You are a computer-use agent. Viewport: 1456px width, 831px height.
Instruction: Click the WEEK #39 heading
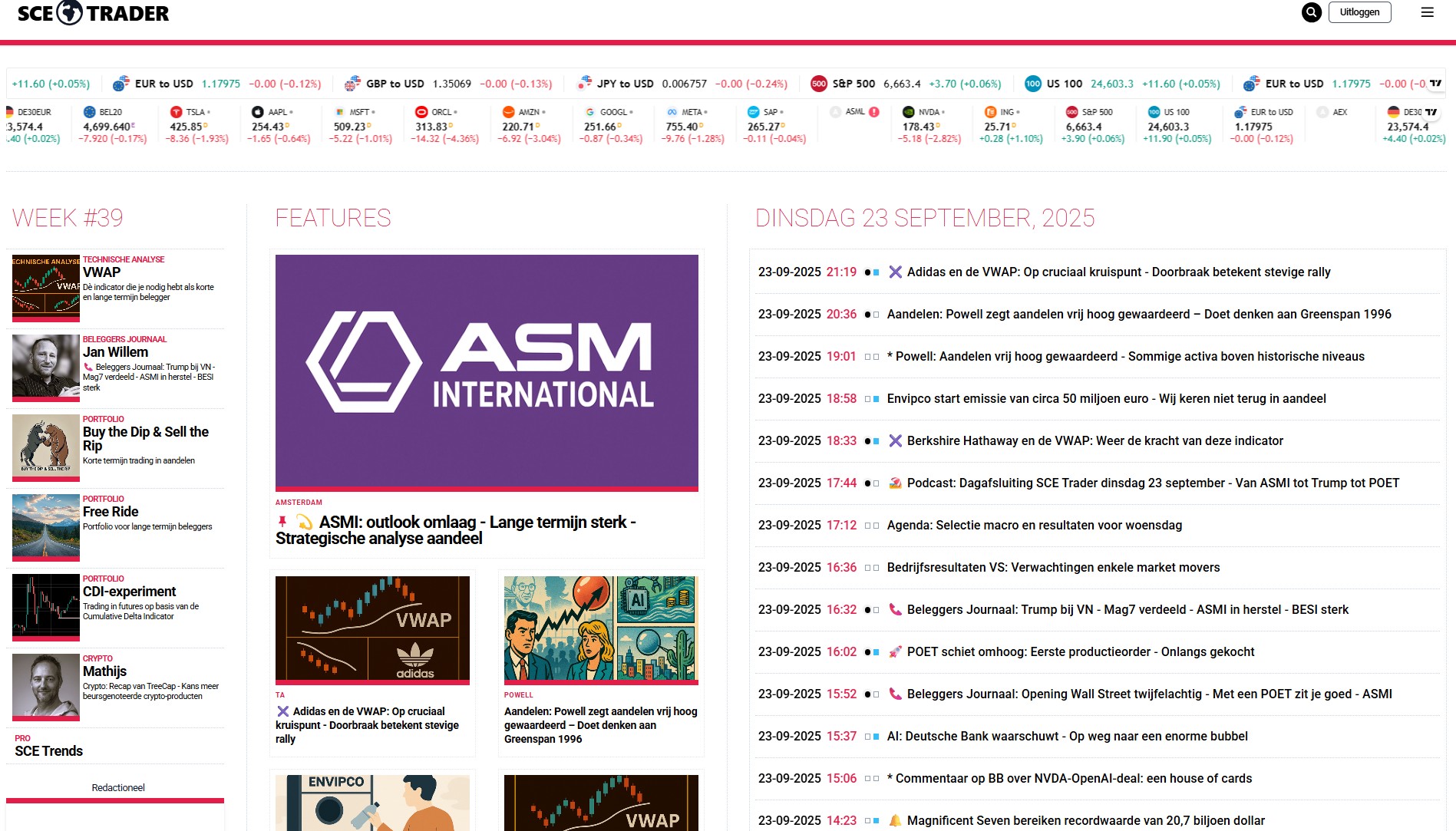(68, 218)
